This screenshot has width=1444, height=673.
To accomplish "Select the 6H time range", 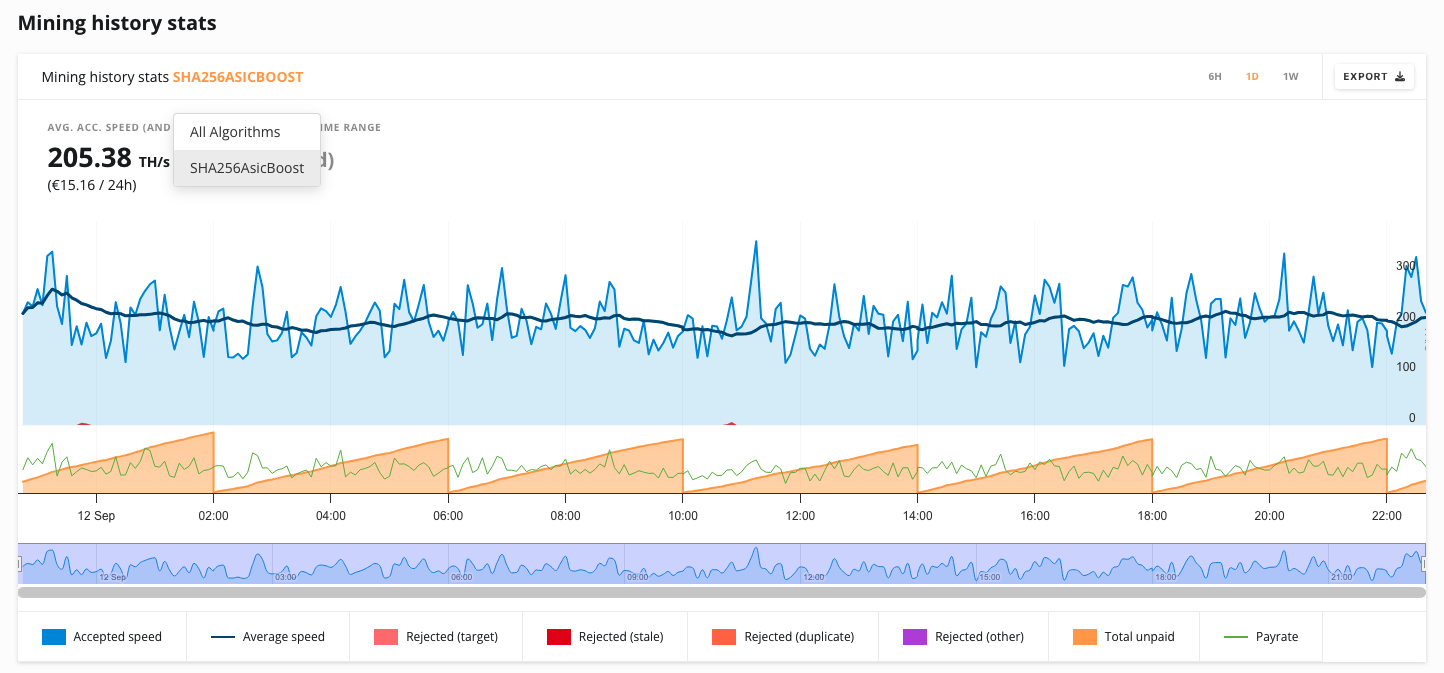I will point(1214,77).
